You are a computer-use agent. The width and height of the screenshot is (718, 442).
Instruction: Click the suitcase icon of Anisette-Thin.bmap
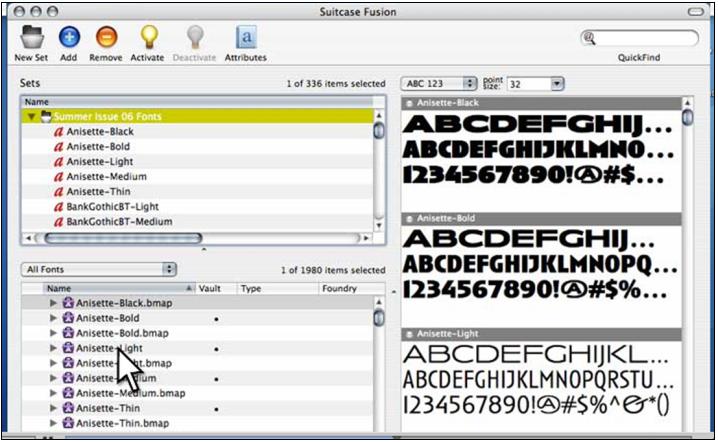point(68,424)
